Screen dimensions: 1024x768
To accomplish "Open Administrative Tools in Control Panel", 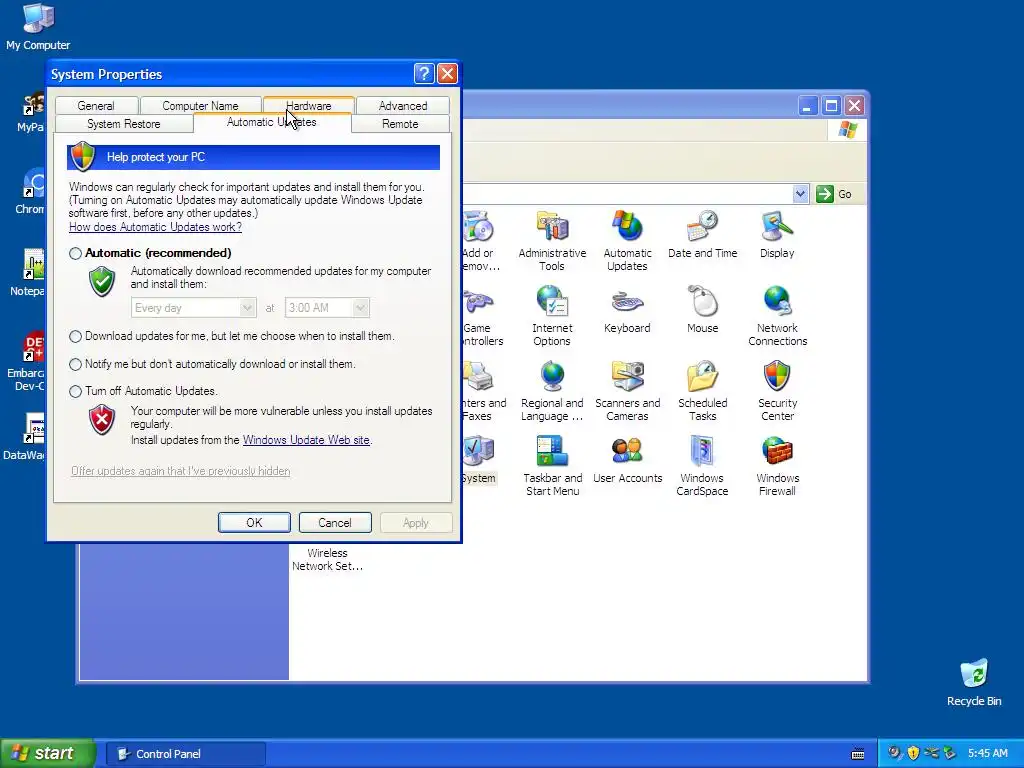I will pos(552,240).
